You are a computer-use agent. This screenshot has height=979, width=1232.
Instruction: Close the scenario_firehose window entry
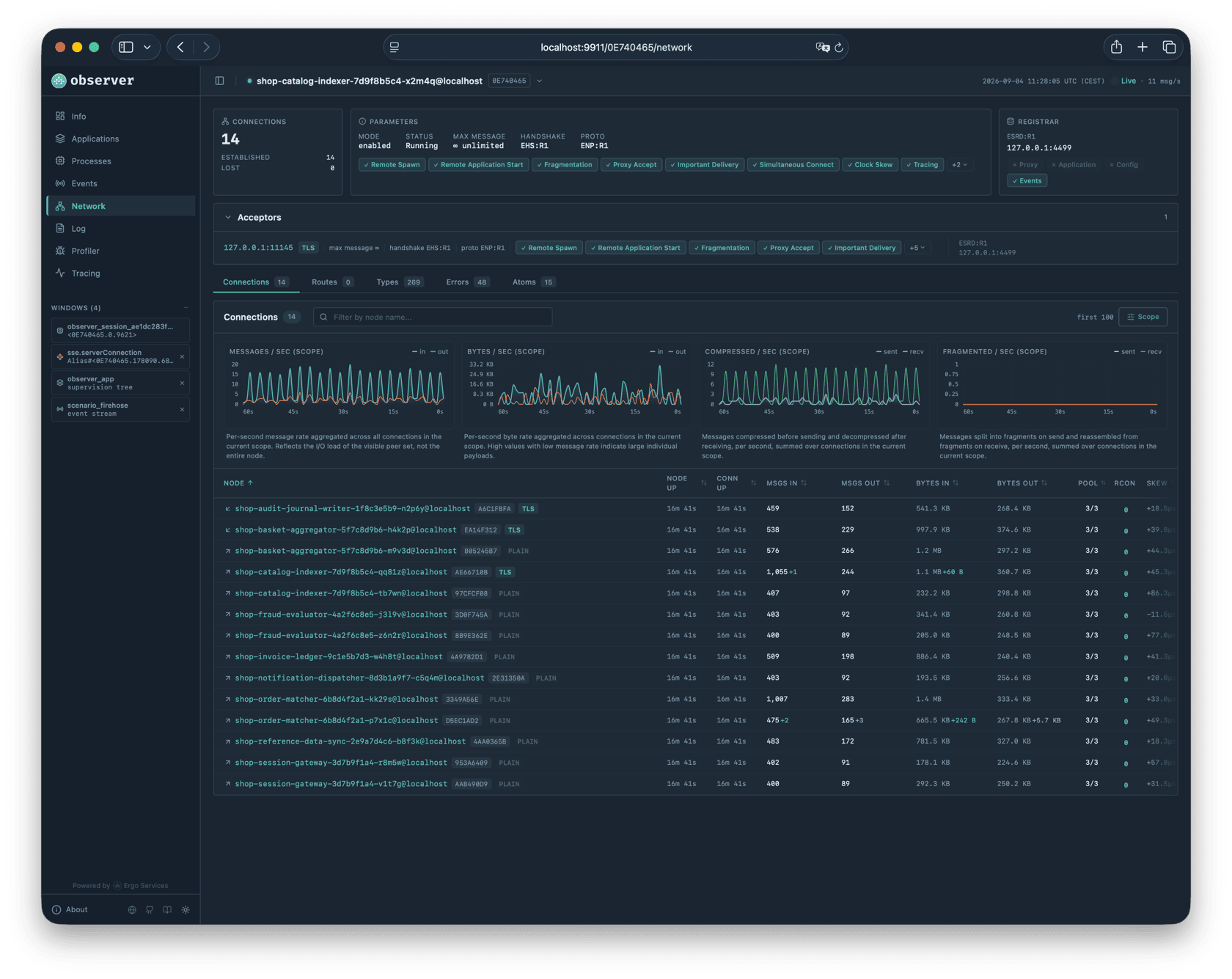pyautogui.click(x=182, y=409)
